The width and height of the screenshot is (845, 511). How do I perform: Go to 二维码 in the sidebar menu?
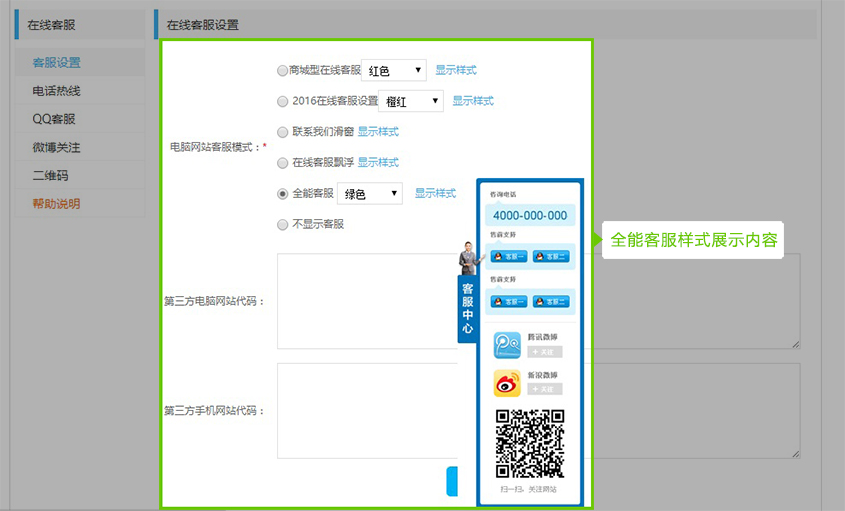click(x=49, y=175)
